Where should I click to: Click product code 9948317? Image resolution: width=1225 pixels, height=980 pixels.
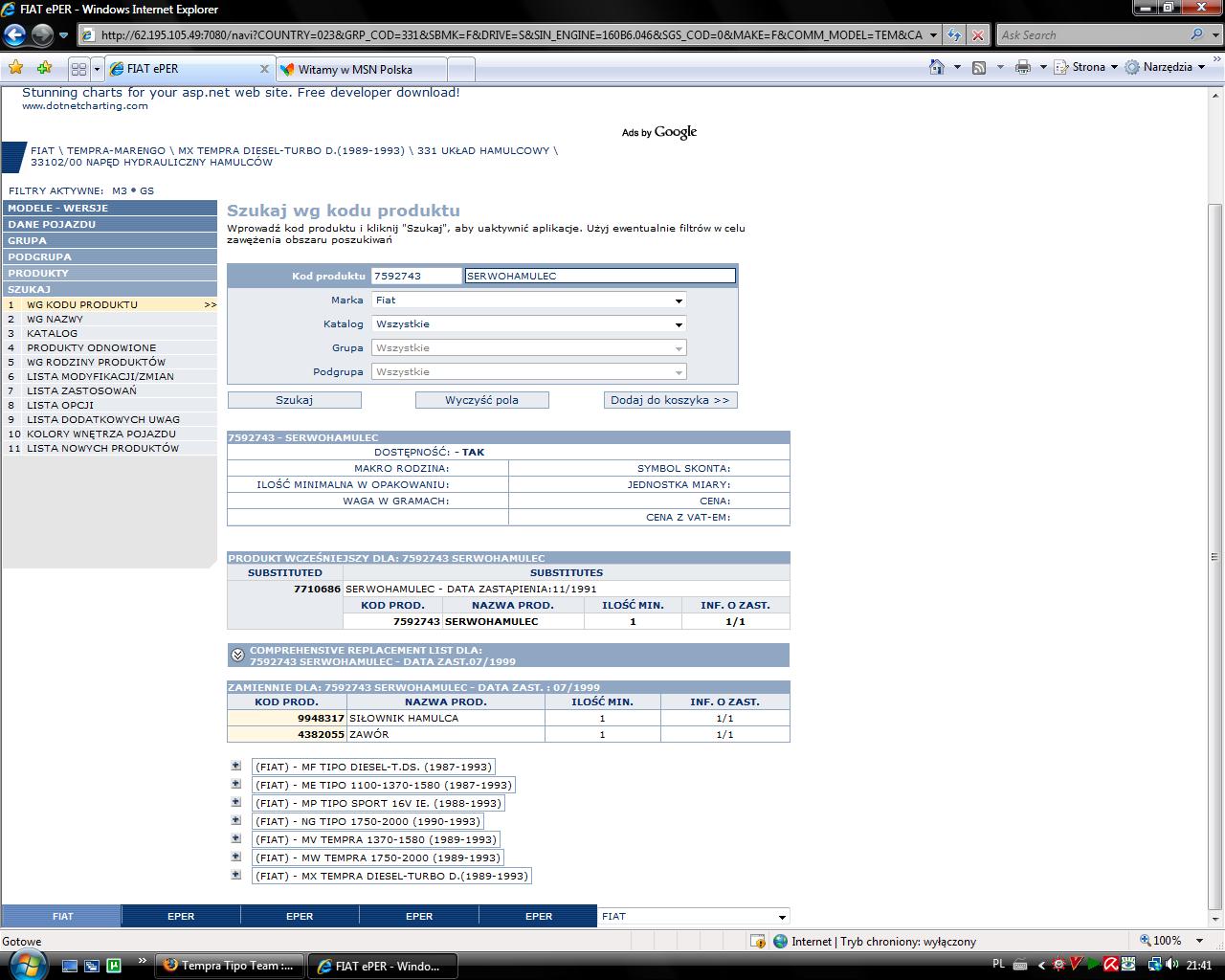coord(321,718)
